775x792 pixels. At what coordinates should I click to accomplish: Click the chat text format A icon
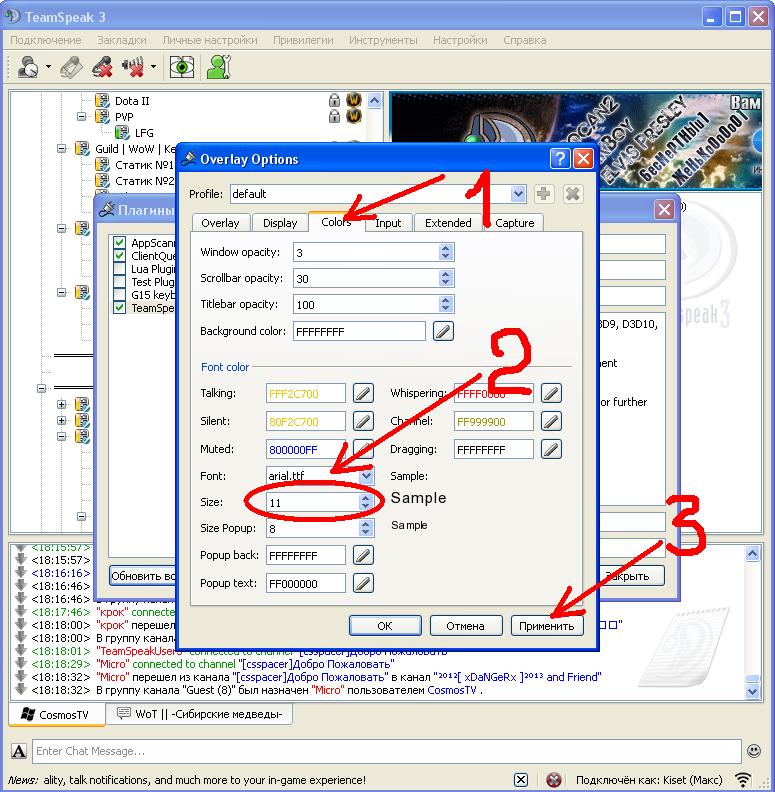[19, 751]
